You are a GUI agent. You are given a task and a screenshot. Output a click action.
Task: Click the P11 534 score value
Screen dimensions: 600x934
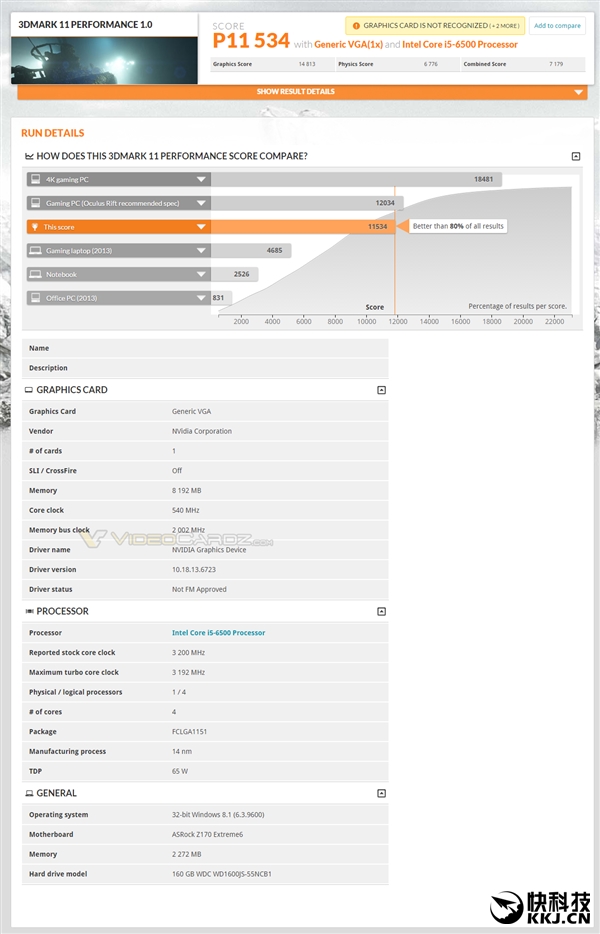[x=251, y=41]
